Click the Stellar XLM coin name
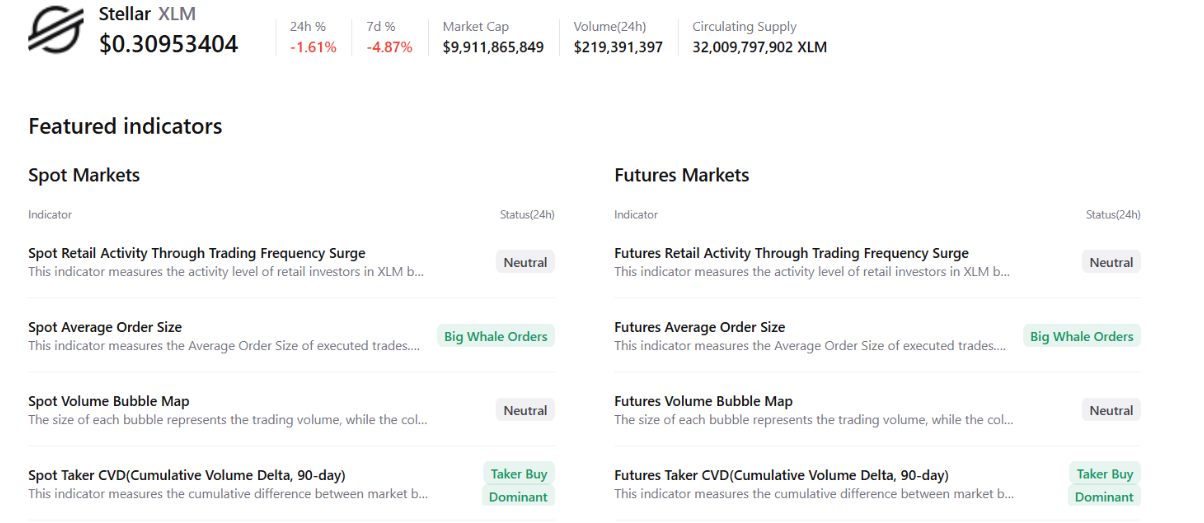The image size is (1204, 523). tap(147, 14)
